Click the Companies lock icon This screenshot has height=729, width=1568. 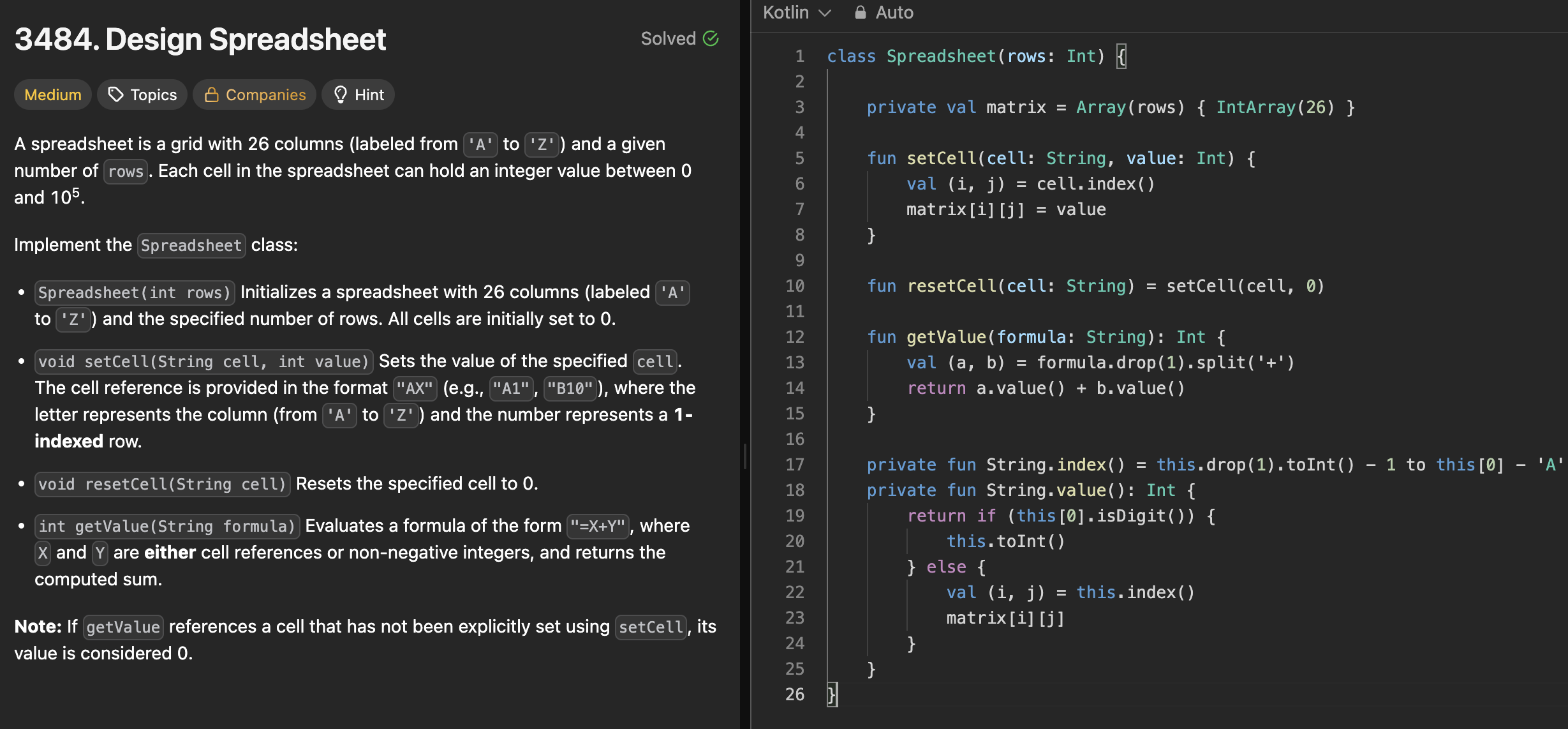pos(211,94)
